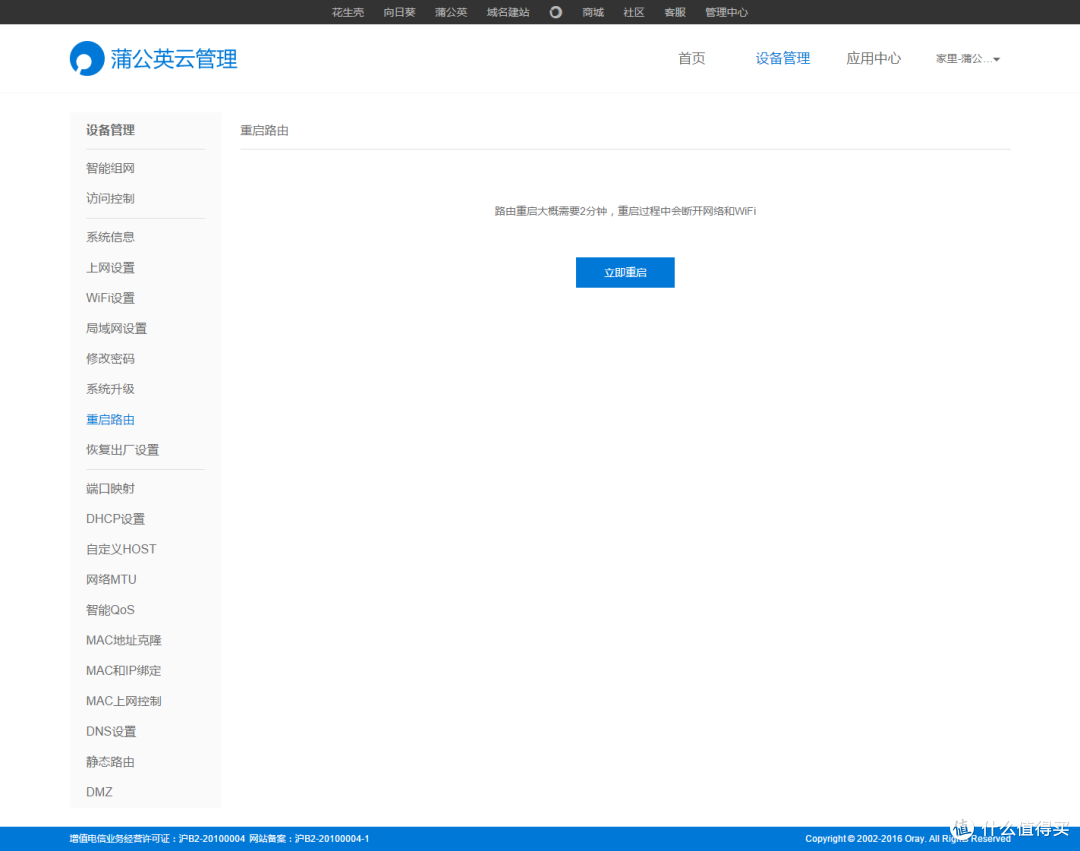Open 社区 link in top bar

click(x=634, y=12)
